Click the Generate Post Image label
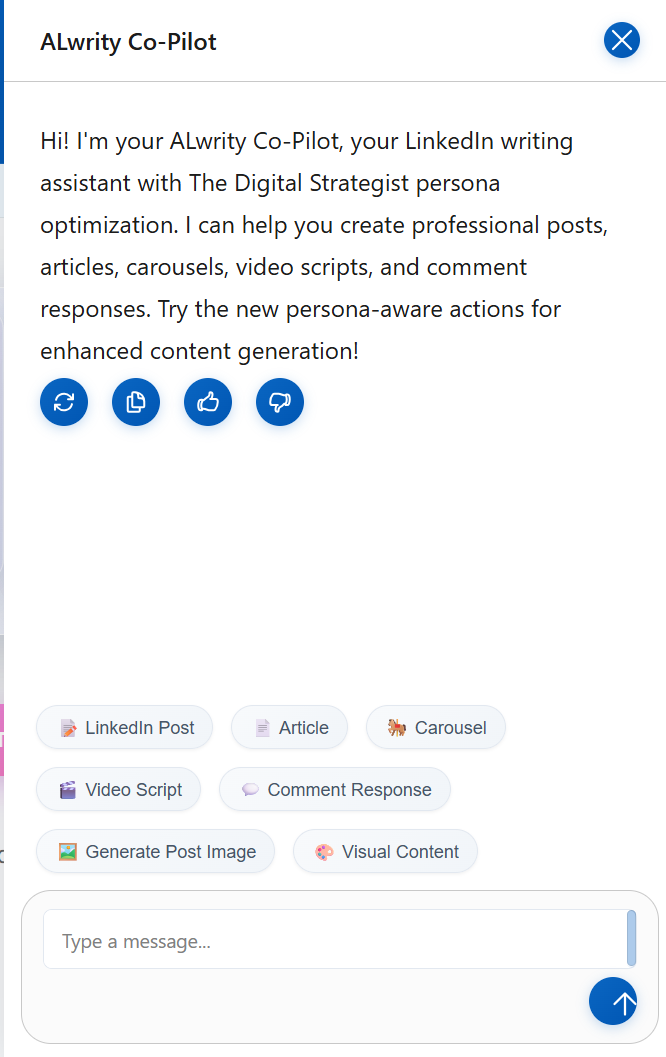 tap(170, 852)
